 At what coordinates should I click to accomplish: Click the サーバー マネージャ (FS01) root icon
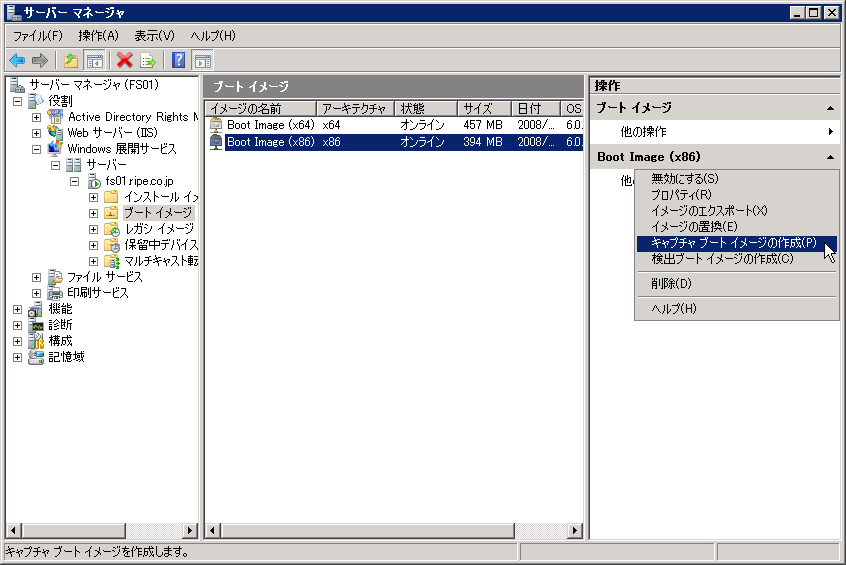[17, 85]
